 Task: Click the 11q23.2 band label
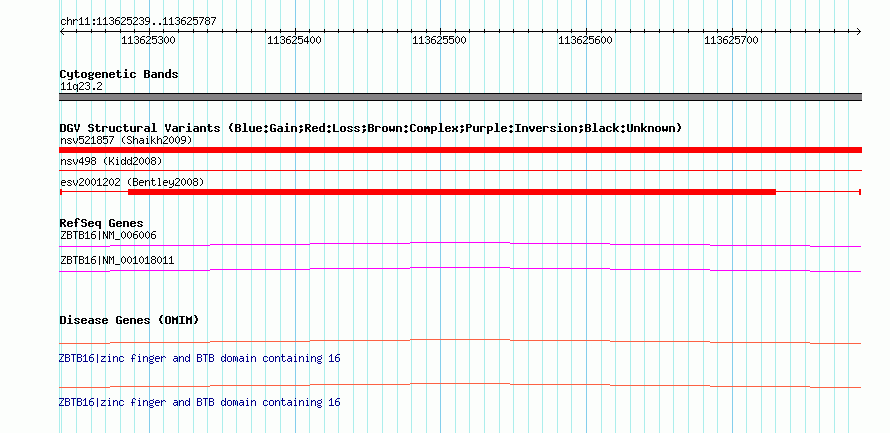(81, 87)
